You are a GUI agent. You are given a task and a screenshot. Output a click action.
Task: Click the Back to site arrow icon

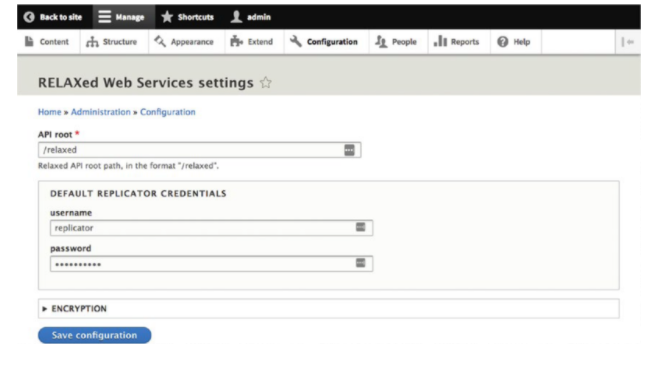click(x=29, y=17)
